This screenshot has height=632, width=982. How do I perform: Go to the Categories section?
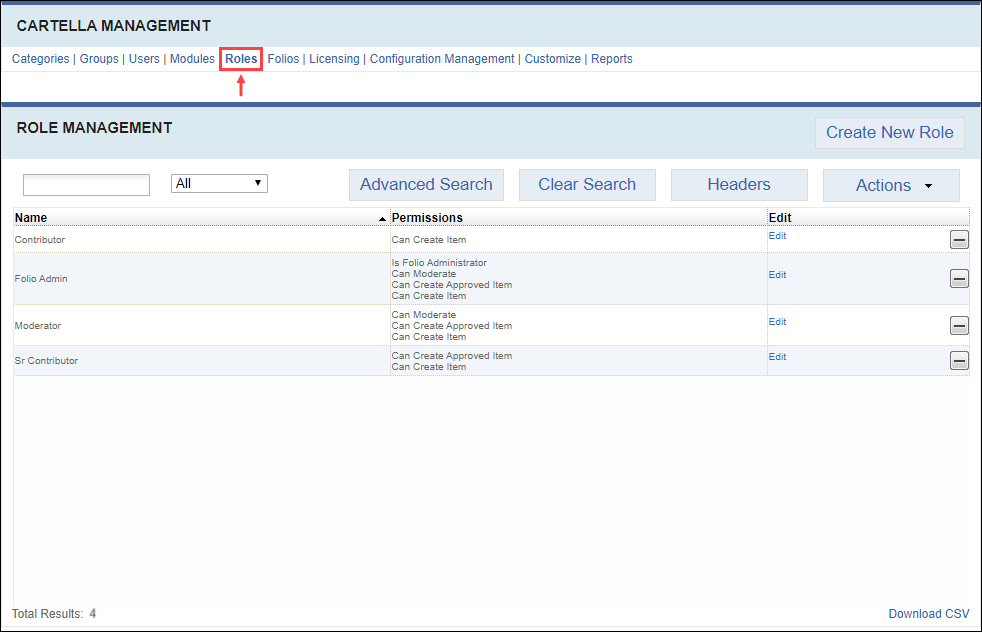tap(40, 59)
